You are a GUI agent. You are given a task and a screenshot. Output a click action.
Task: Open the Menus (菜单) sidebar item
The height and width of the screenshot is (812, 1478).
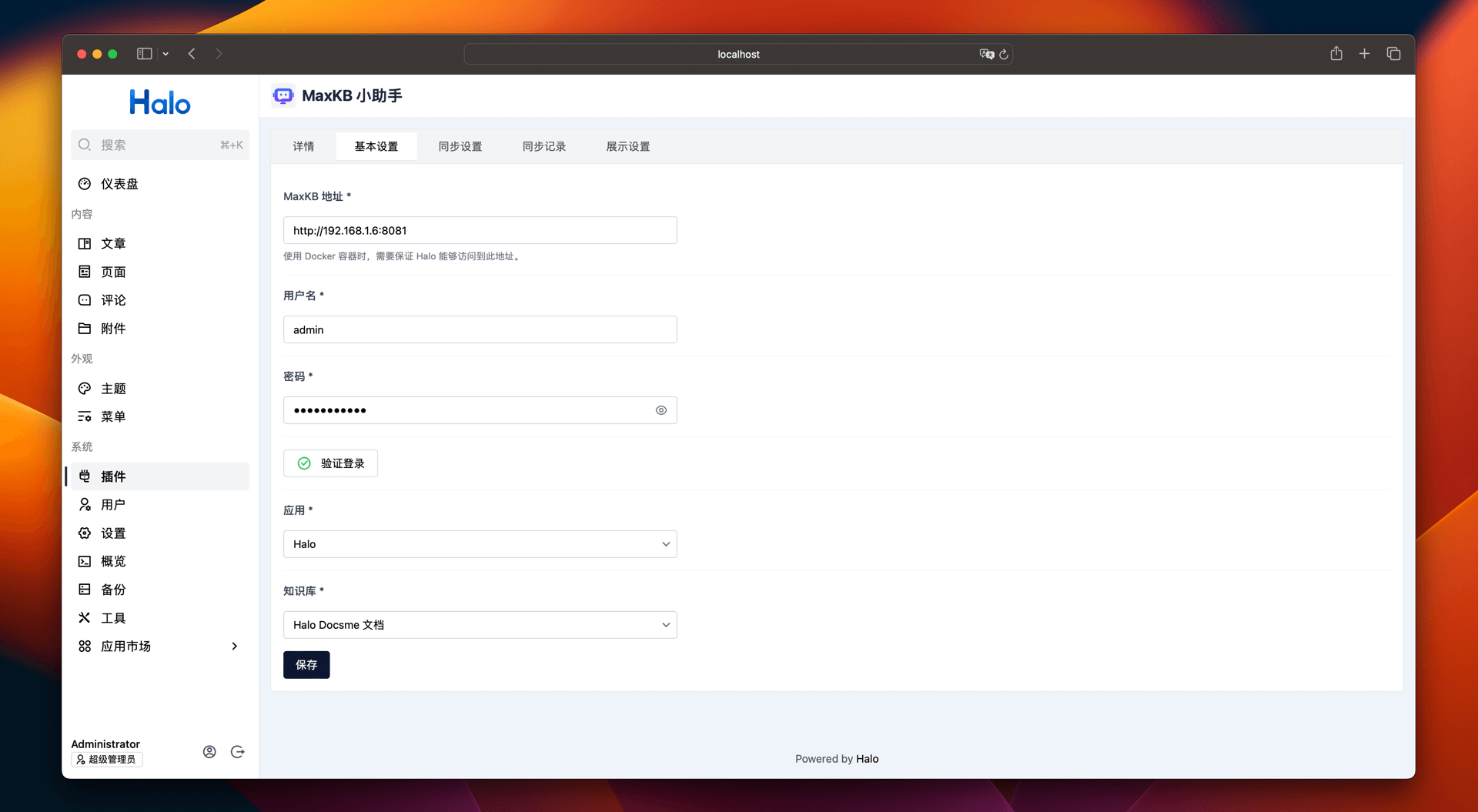coord(159,416)
